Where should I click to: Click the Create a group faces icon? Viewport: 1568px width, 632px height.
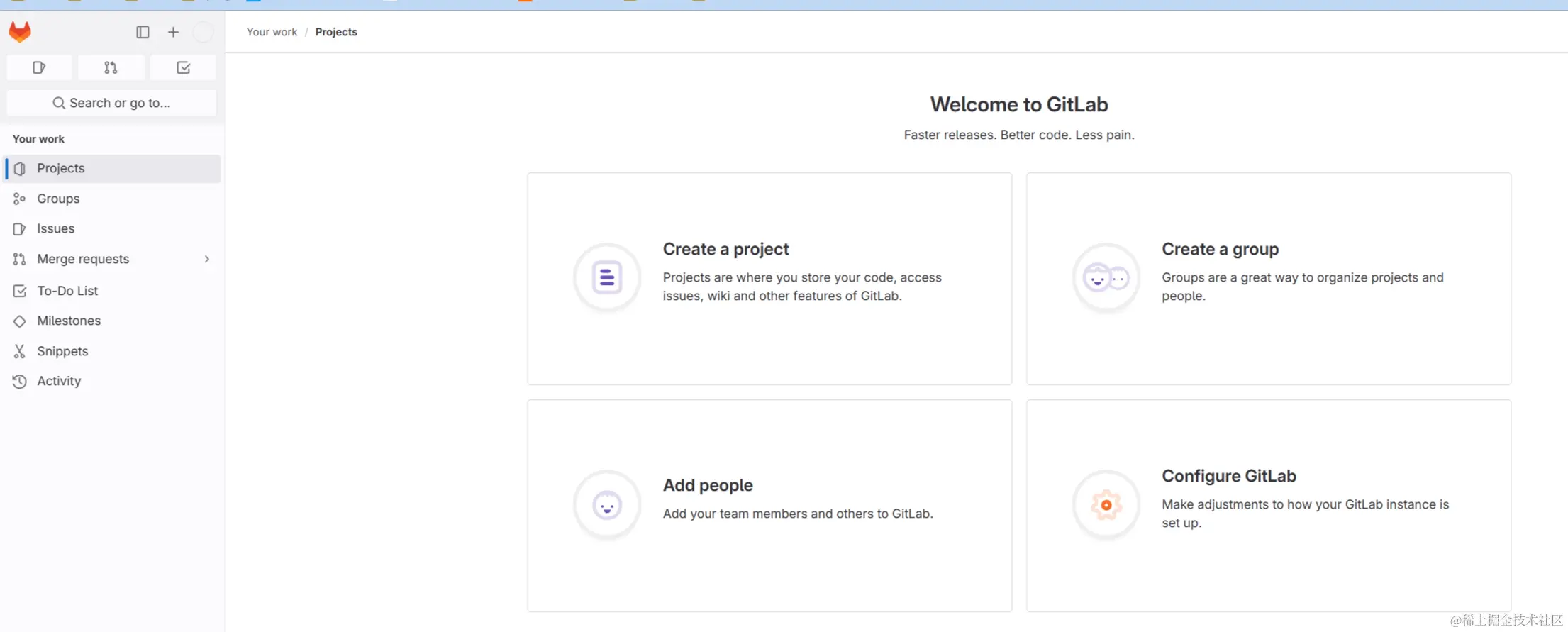click(x=1106, y=277)
